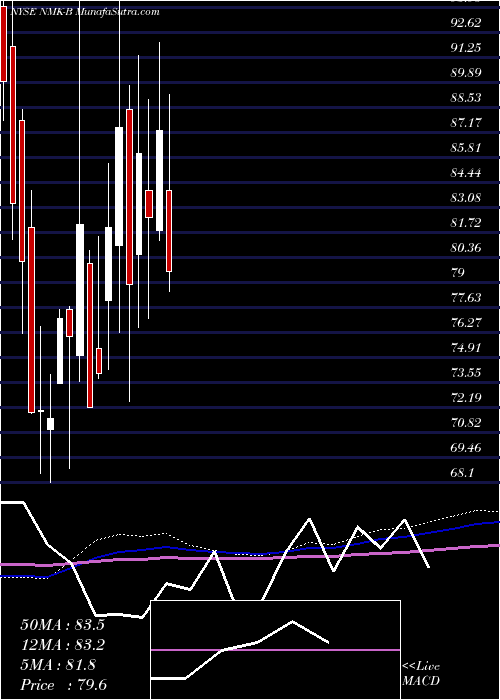The height and width of the screenshot is (700, 500).
Task: Click the 92.62 price axis label
Action: pos(466,22)
